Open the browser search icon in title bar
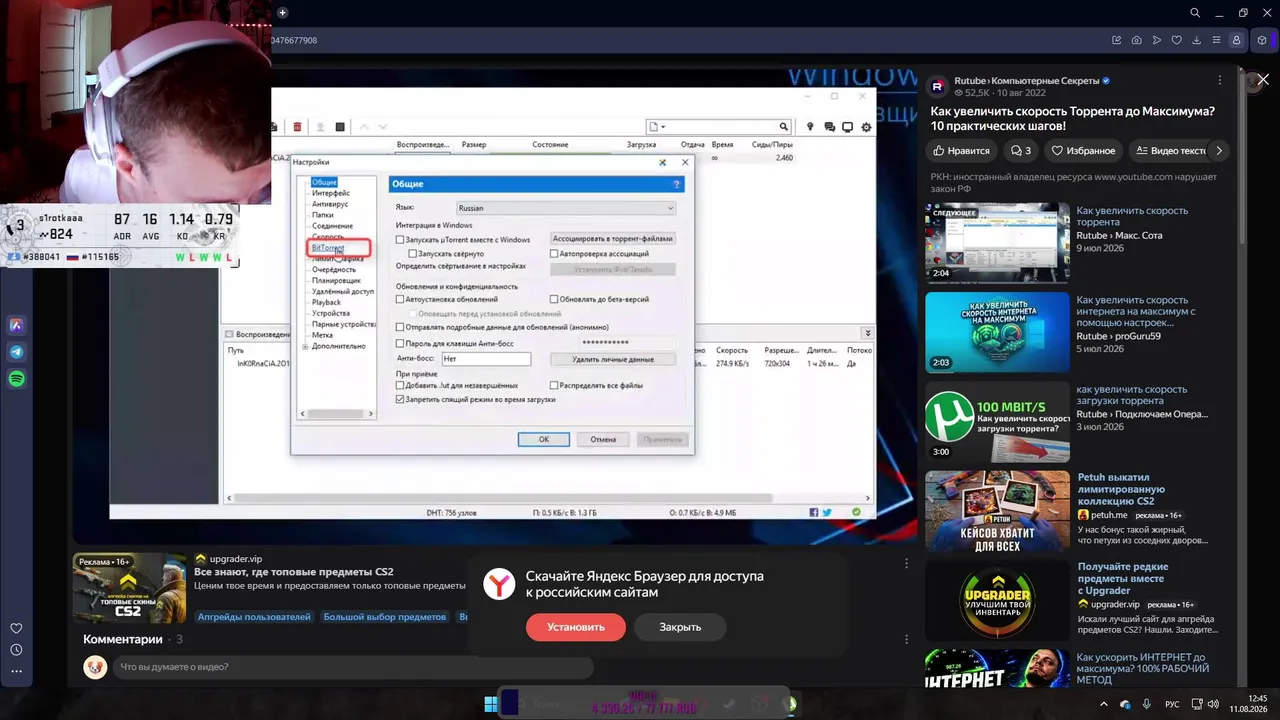The image size is (1280, 720). click(x=1195, y=13)
